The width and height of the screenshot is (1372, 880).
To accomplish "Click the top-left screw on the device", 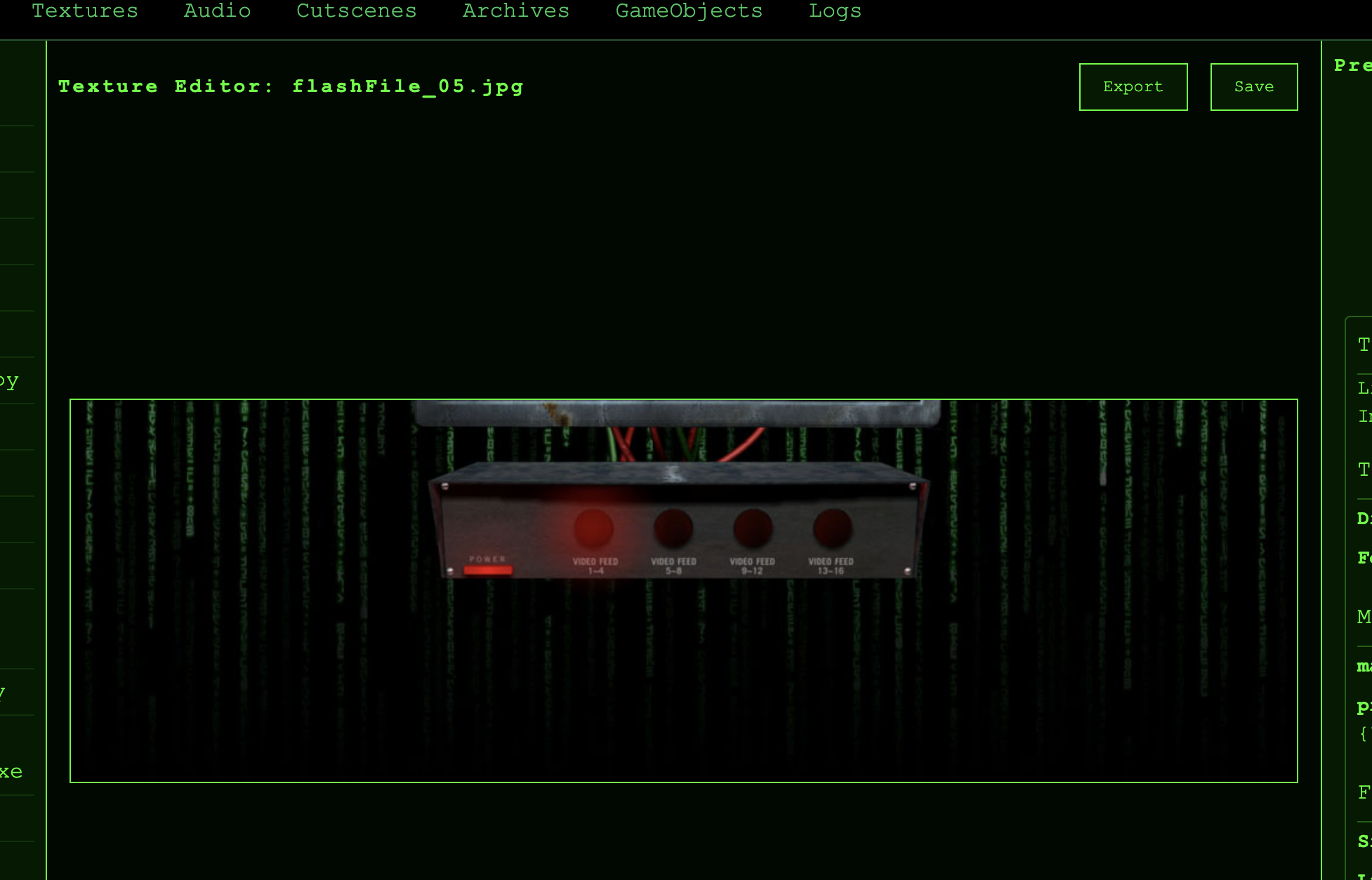I will 444,486.
